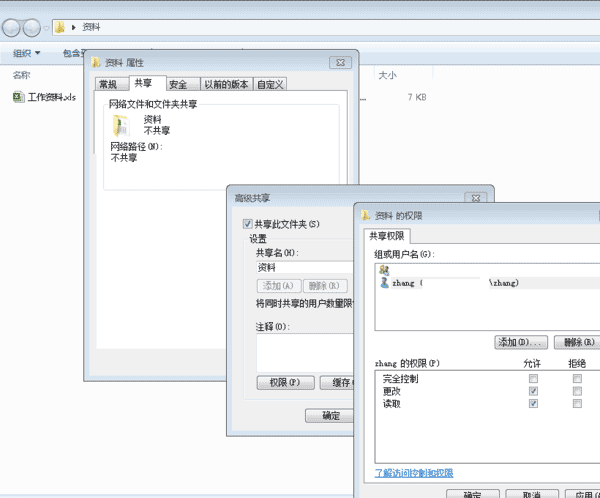
Task: Select the zhang user entry text
Action: click(455, 283)
